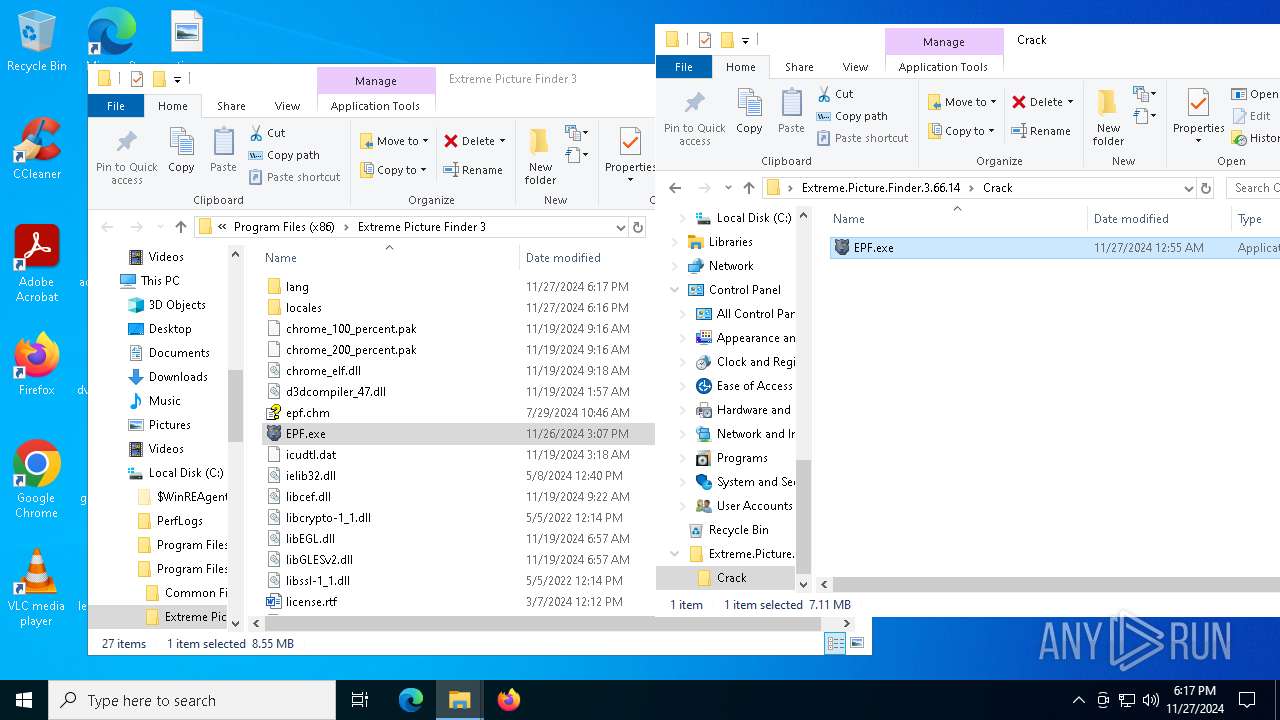Click Pin to Quick access in Extreme Picture Finder window
The height and width of the screenshot is (720, 1280).
tap(127, 157)
